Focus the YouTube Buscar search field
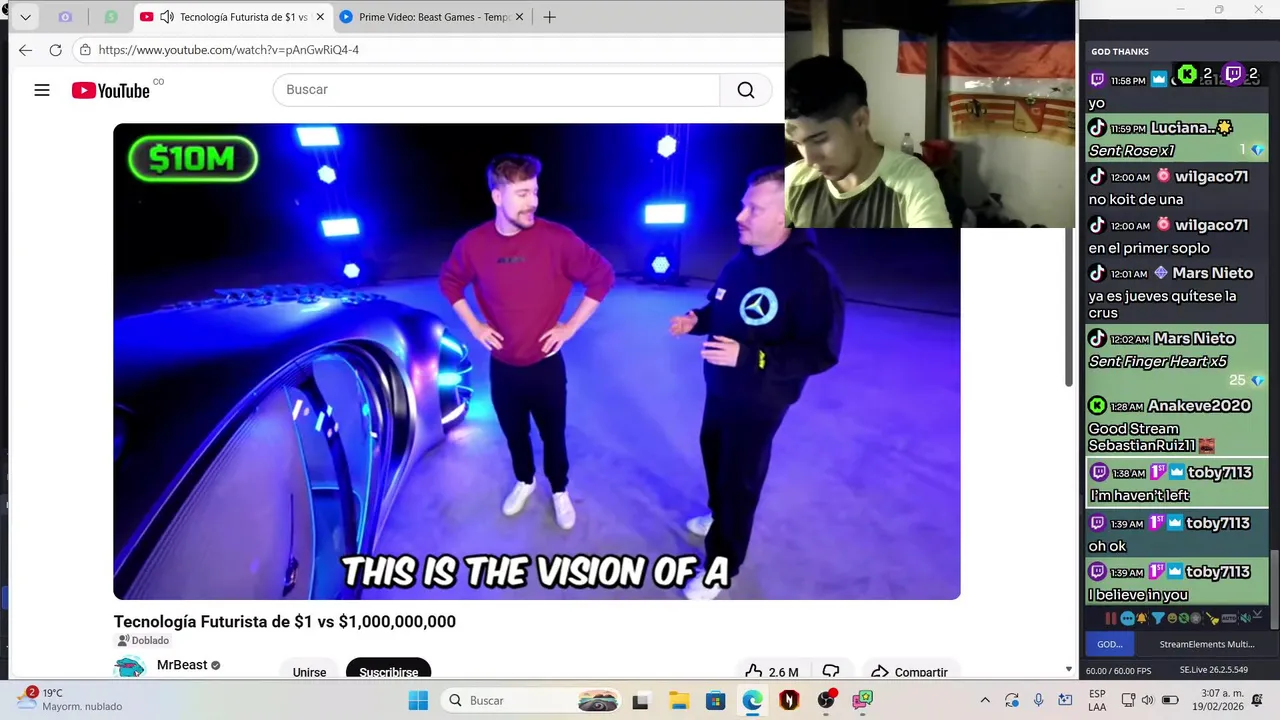Screen dimensions: 1280x720 [x=496, y=90]
